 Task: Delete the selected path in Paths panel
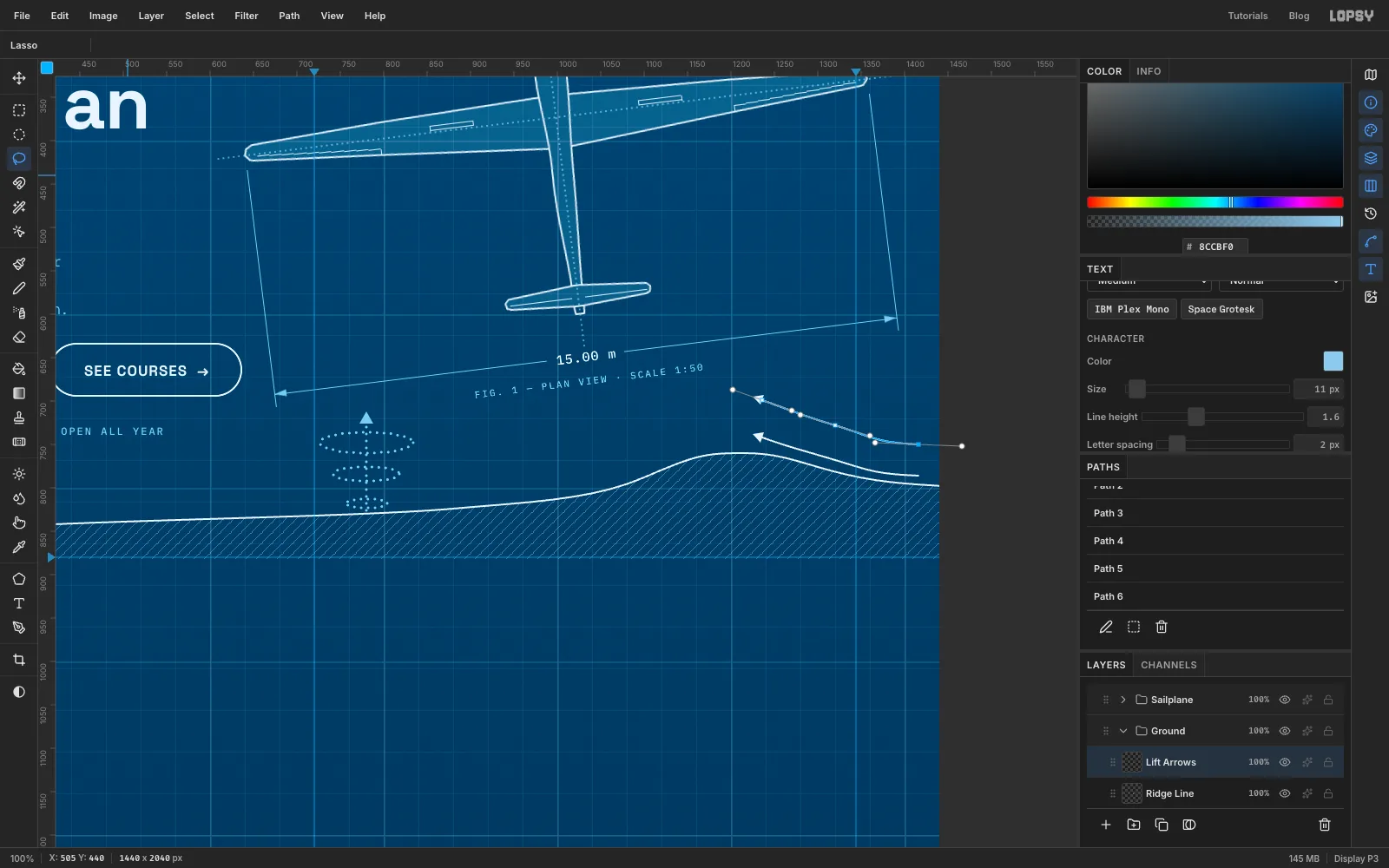coord(1162,627)
